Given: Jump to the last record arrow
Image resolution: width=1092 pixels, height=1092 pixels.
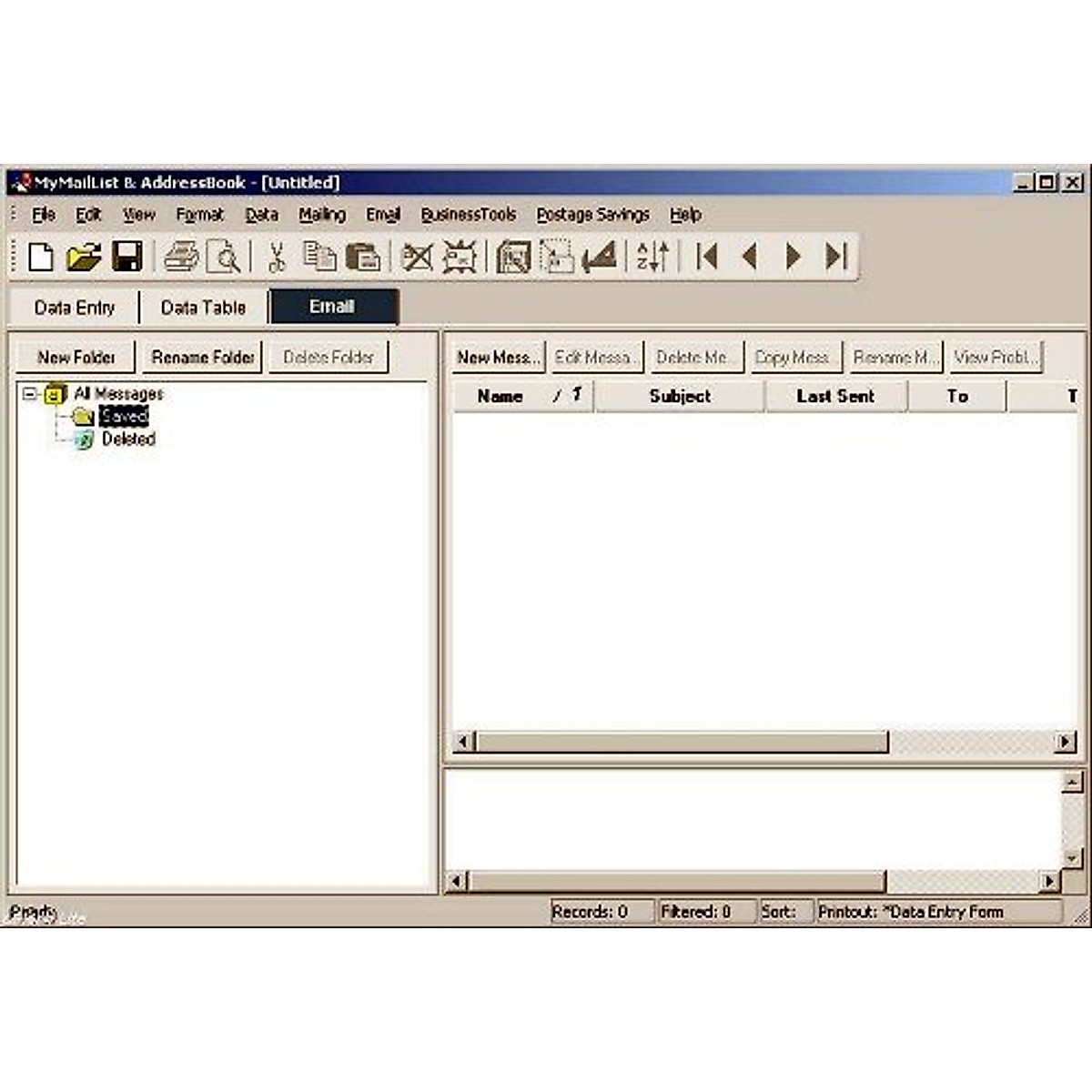Looking at the screenshot, I should pos(836,258).
